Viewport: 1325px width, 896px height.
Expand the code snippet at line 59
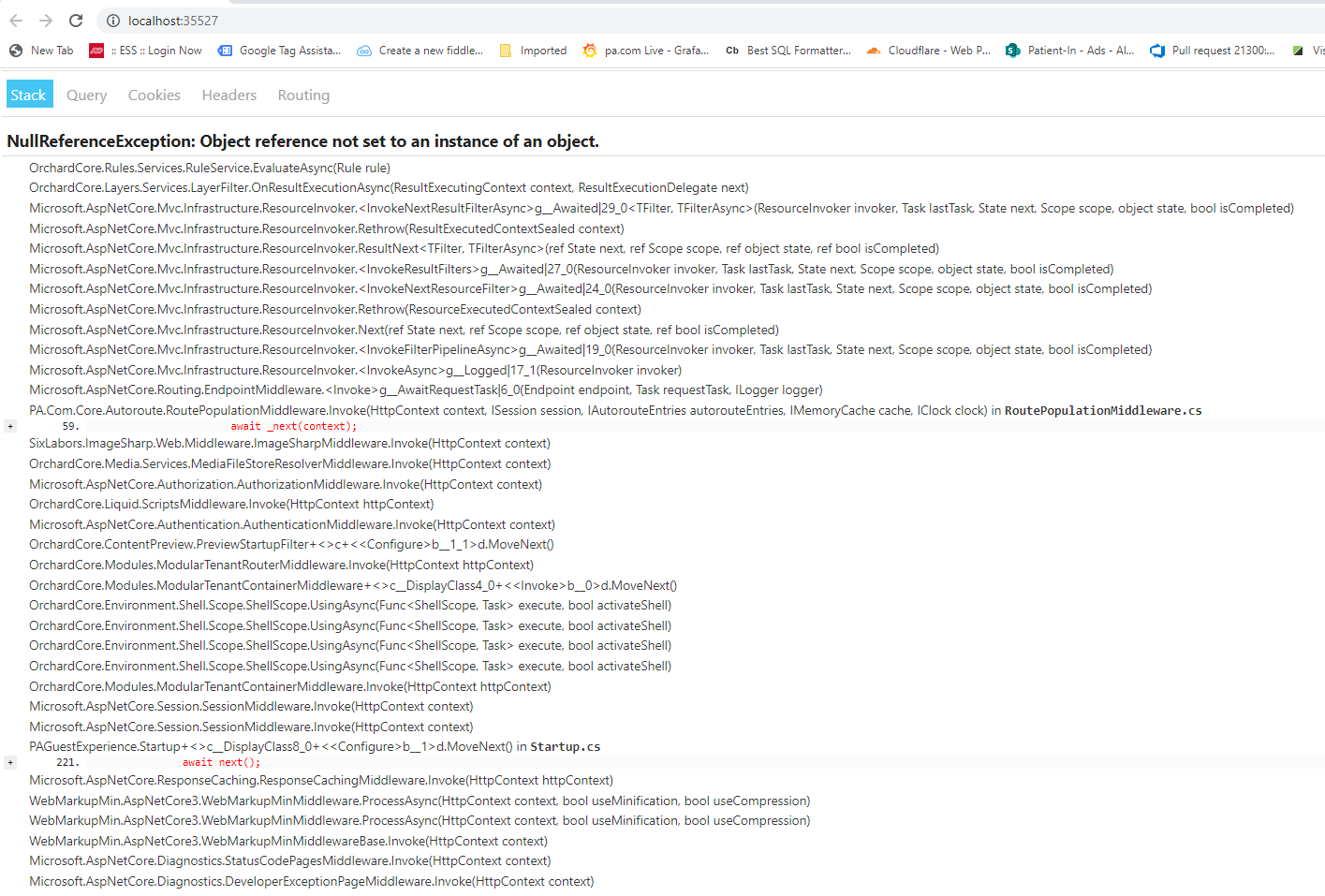[x=9, y=425]
